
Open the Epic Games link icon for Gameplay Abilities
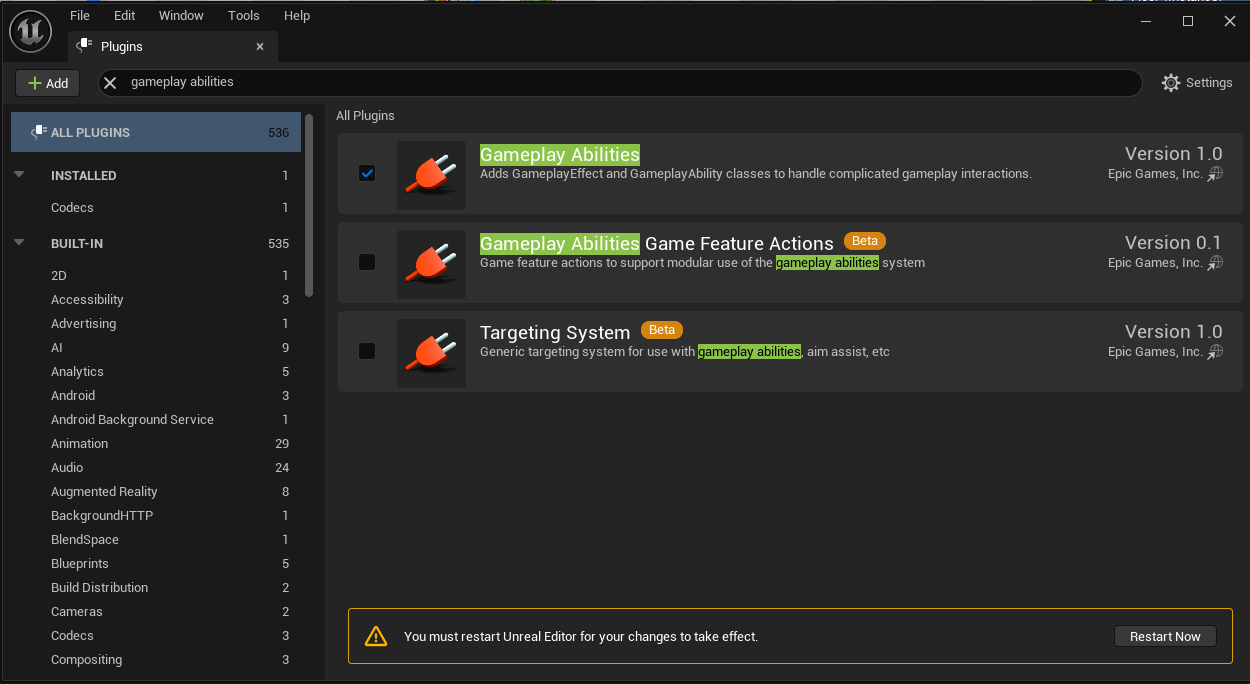(x=1215, y=174)
